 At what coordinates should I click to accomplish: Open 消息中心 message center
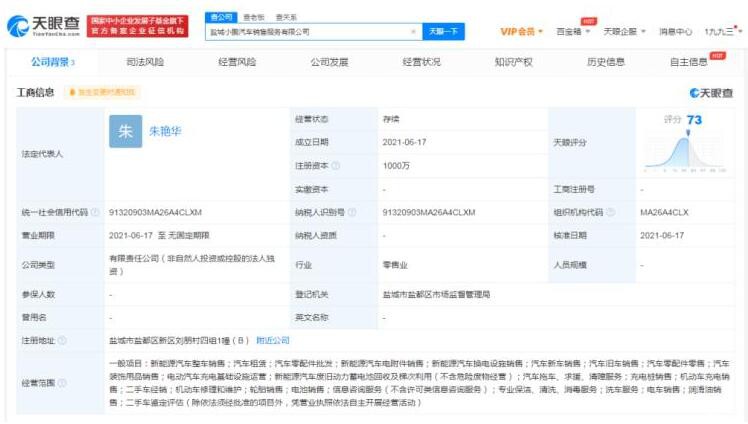pos(675,31)
